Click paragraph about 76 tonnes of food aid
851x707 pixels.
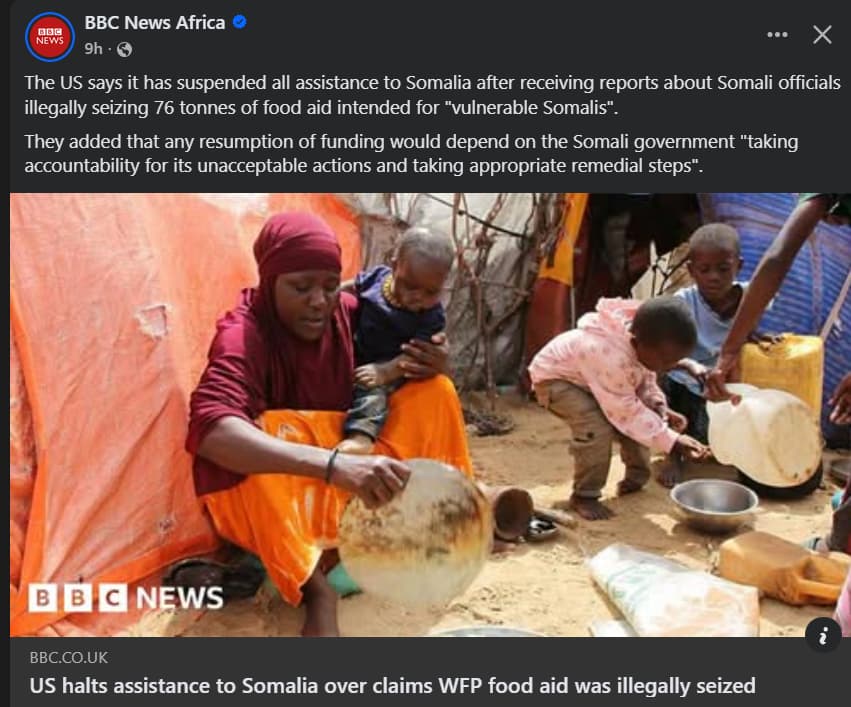(432, 95)
